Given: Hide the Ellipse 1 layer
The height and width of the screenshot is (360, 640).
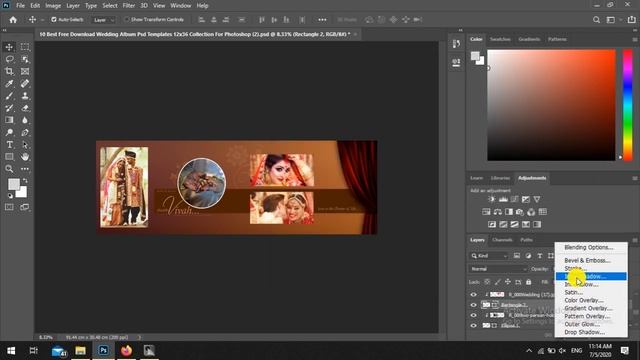Looking at the screenshot, I should [473, 326].
